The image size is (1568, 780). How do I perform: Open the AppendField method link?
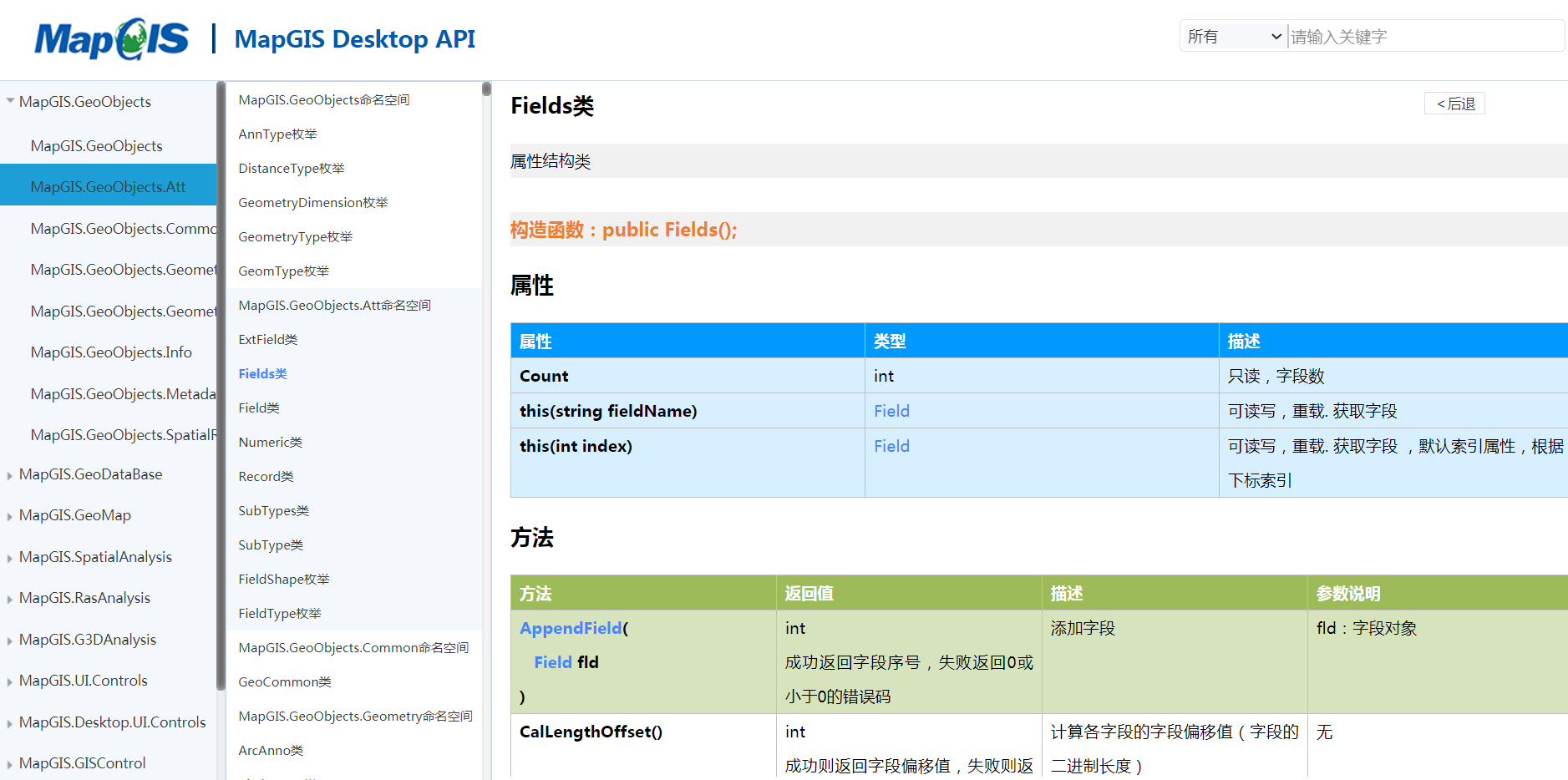point(571,628)
